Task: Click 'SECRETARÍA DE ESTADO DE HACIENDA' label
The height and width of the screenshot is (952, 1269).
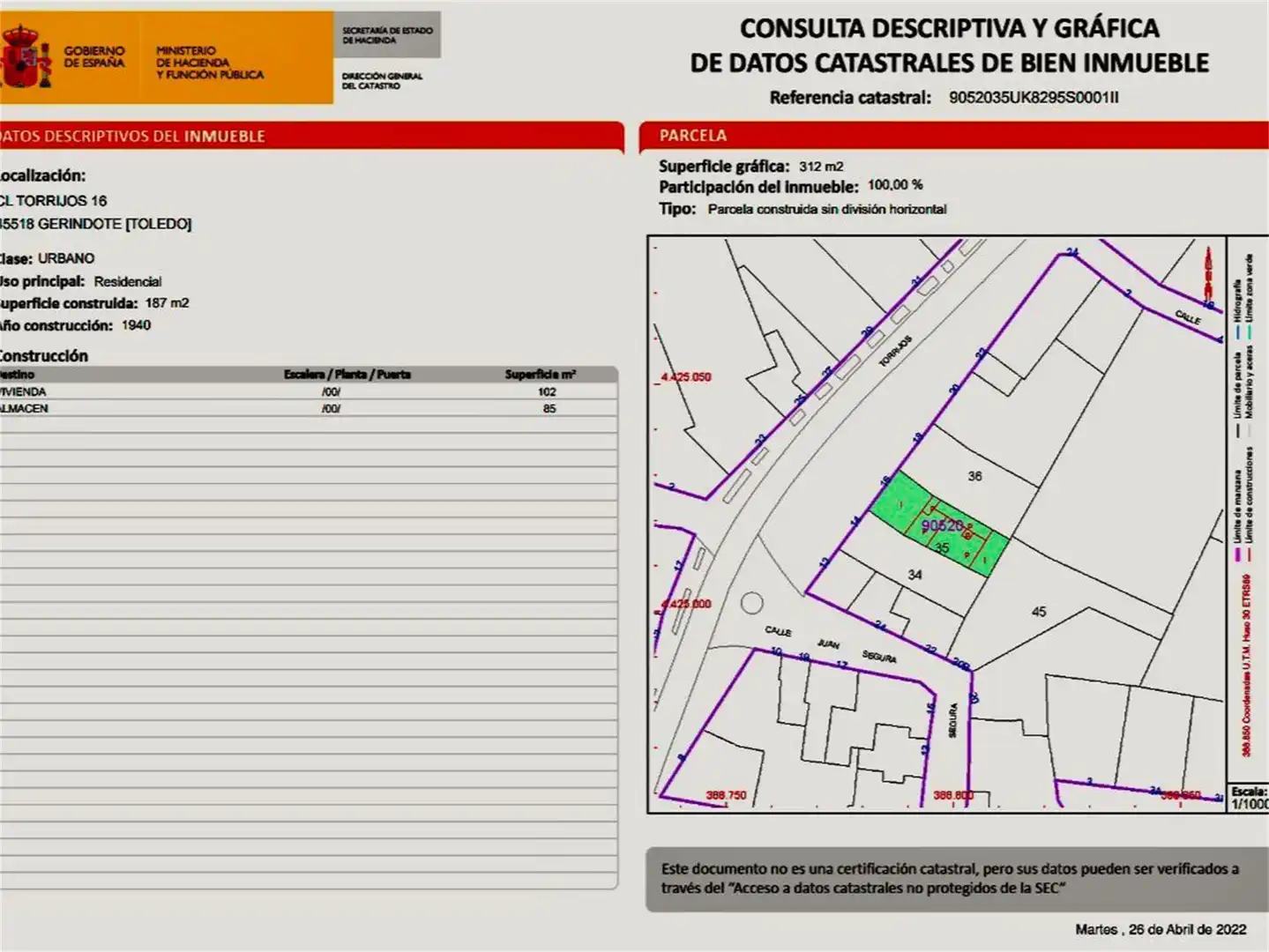Action: (387, 35)
